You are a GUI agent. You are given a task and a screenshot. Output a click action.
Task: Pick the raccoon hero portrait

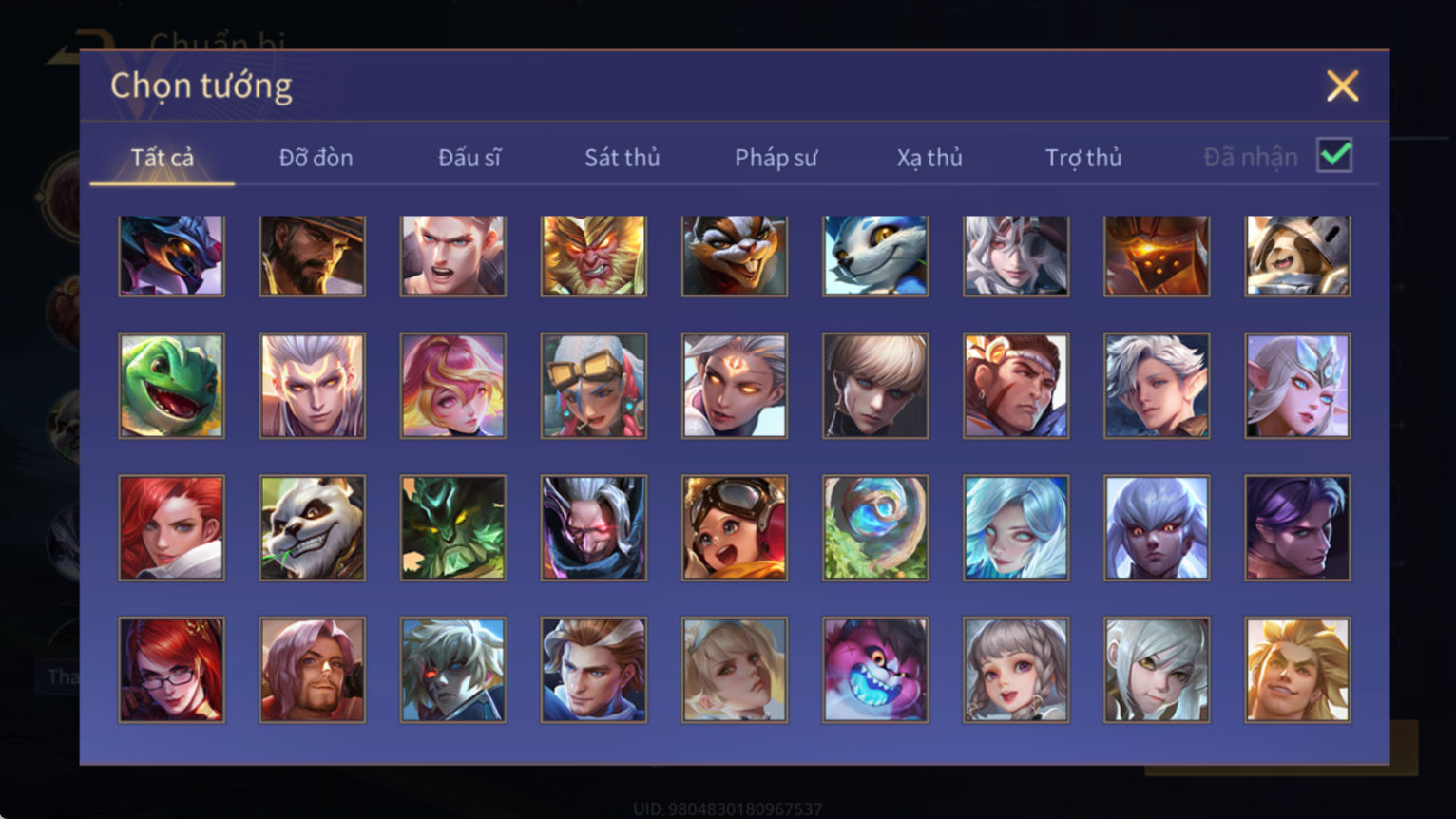point(735,255)
